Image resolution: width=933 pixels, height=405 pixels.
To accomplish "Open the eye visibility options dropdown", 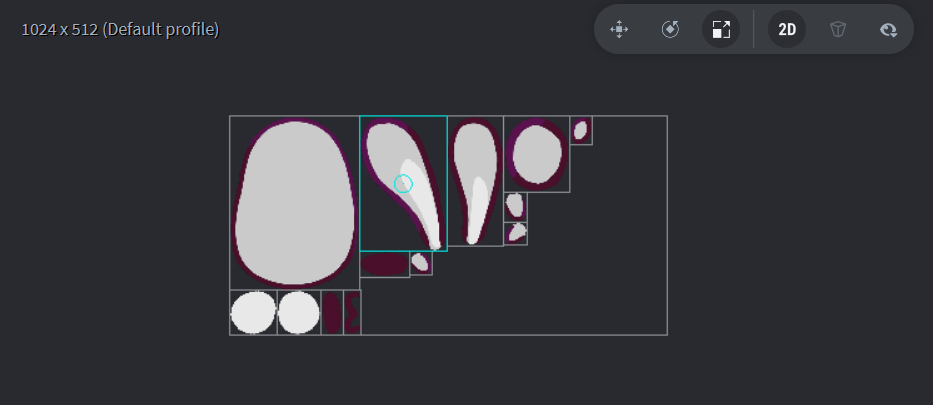I will tap(888, 29).
